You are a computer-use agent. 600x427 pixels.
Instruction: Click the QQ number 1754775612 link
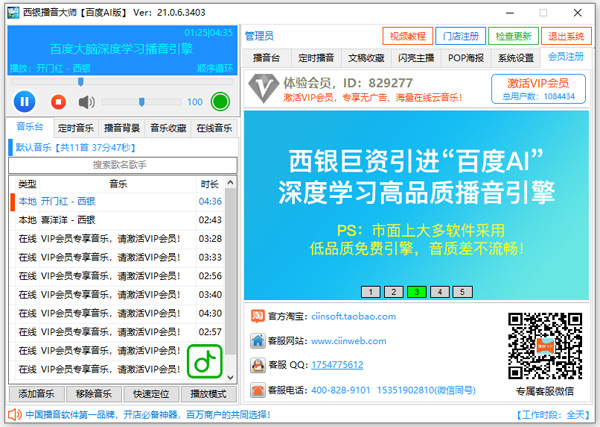[x=337, y=365]
